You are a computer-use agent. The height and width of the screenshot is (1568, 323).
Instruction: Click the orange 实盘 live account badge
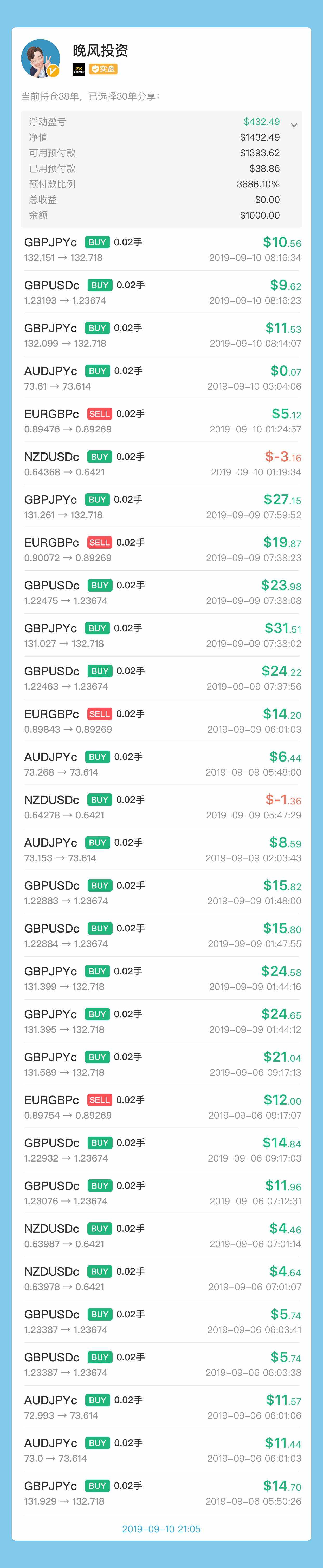[x=103, y=69]
